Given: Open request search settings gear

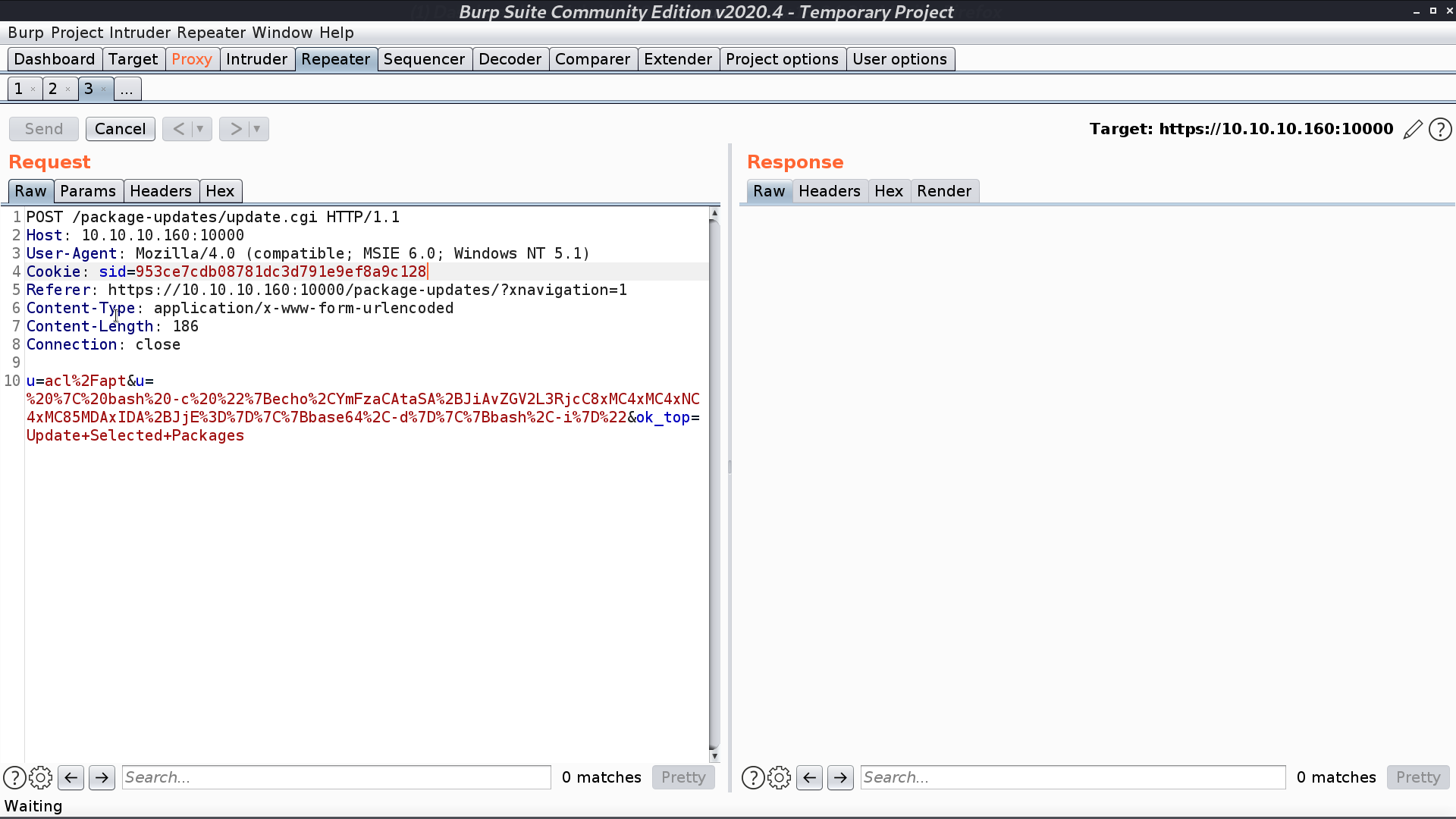Looking at the screenshot, I should pyautogui.click(x=41, y=777).
